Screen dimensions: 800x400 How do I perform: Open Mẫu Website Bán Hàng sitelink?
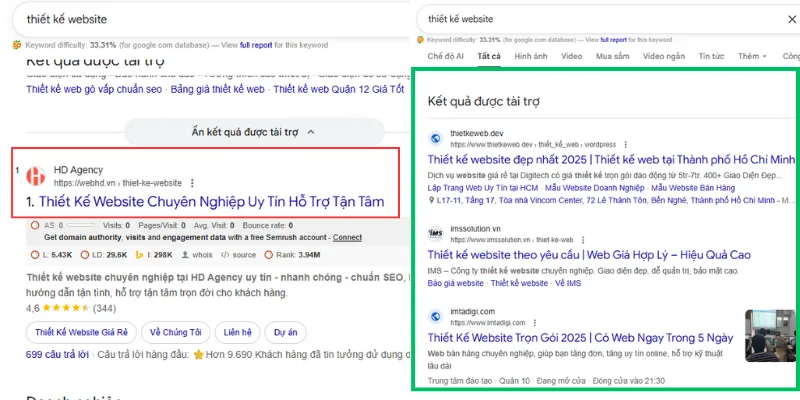click(x=693, y=188)
